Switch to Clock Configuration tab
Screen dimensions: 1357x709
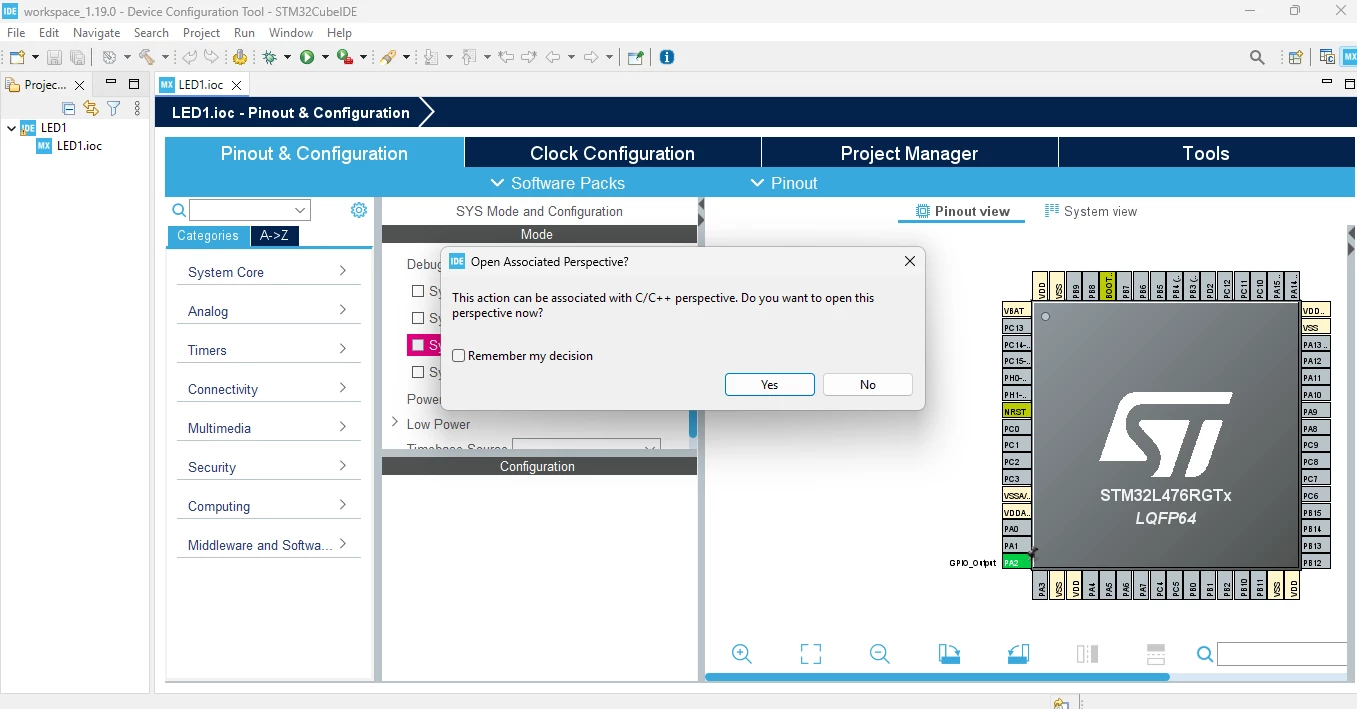[x=612, y=153]
